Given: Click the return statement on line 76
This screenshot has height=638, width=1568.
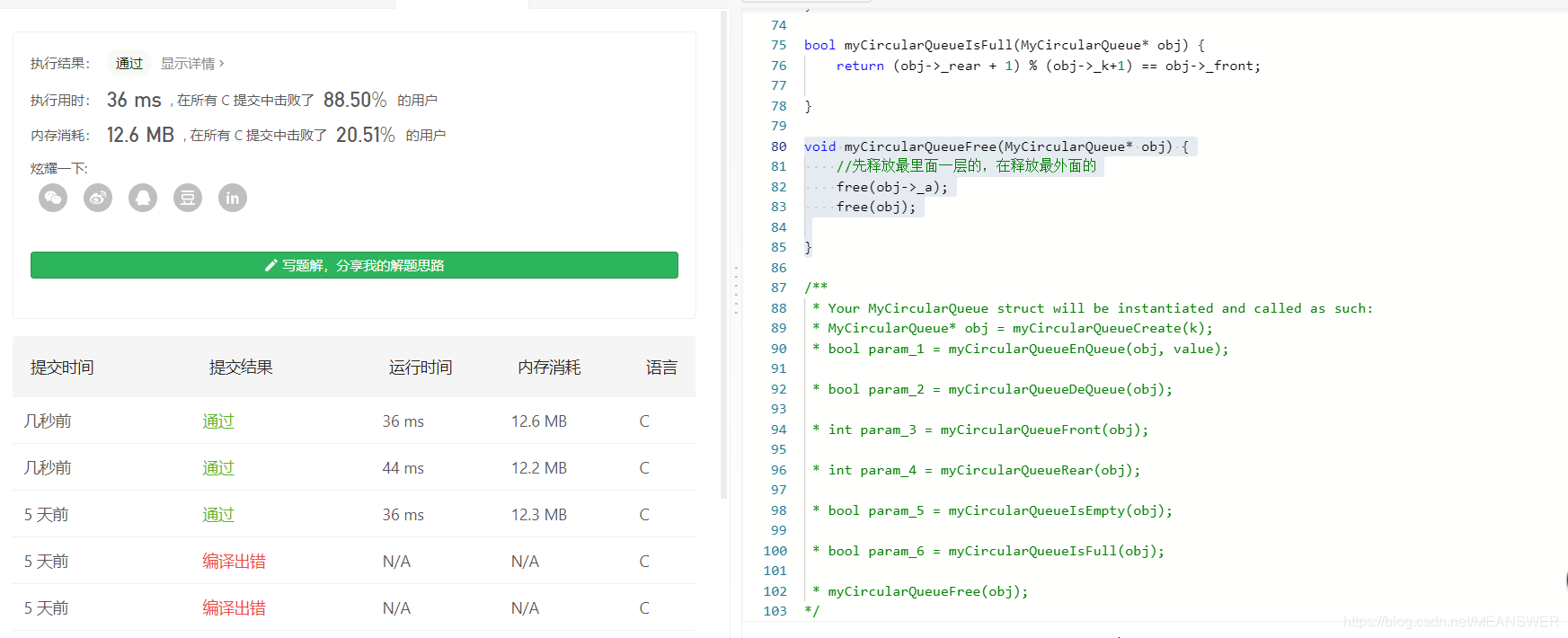Looking at the screenshot, I should 1048,66.
